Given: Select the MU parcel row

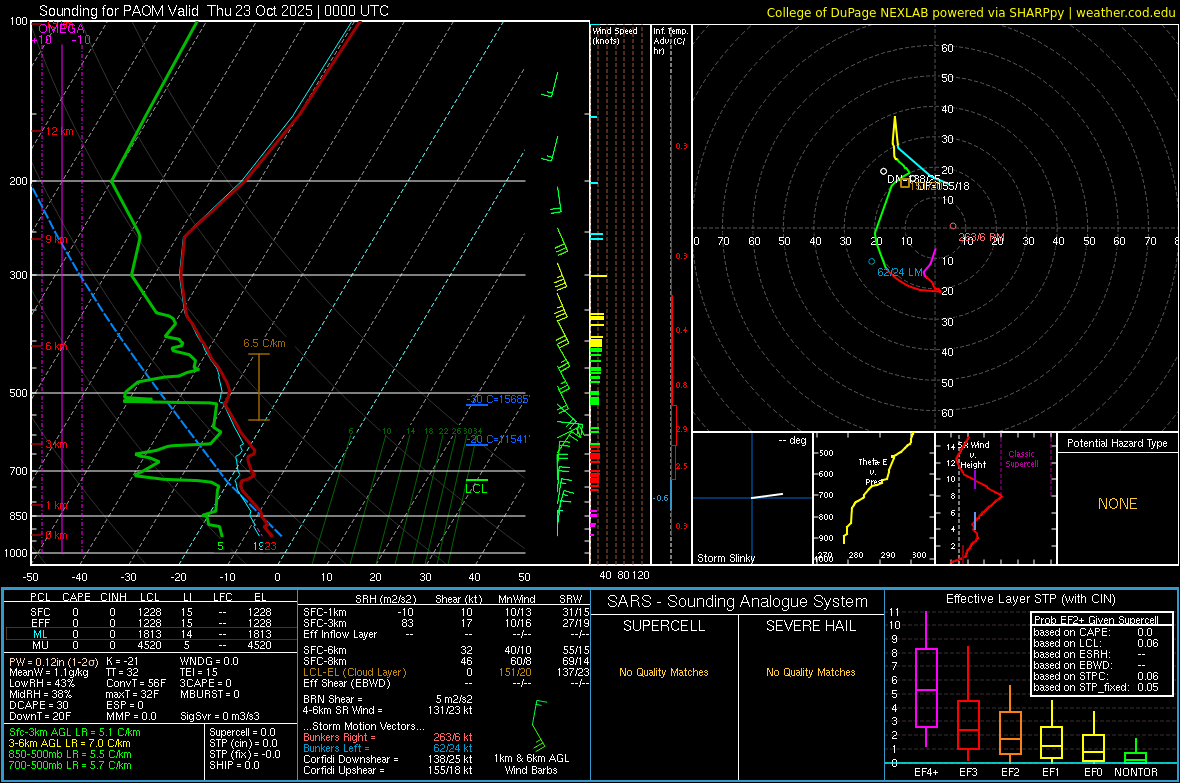Looking at the screenshot, I should tap(151, 645).
